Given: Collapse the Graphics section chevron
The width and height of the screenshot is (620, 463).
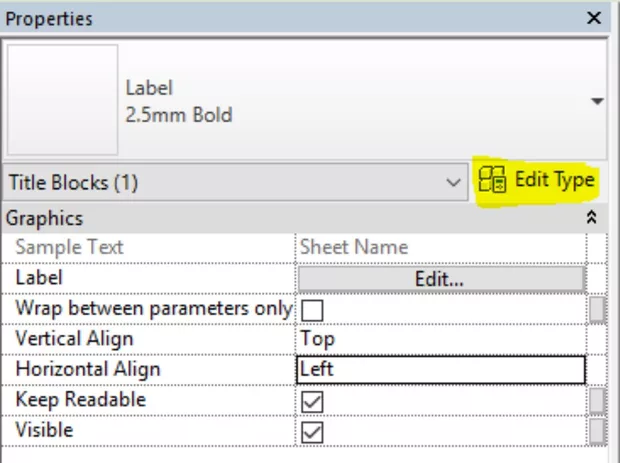Looking at the screenshot, I should click(591, 217).
